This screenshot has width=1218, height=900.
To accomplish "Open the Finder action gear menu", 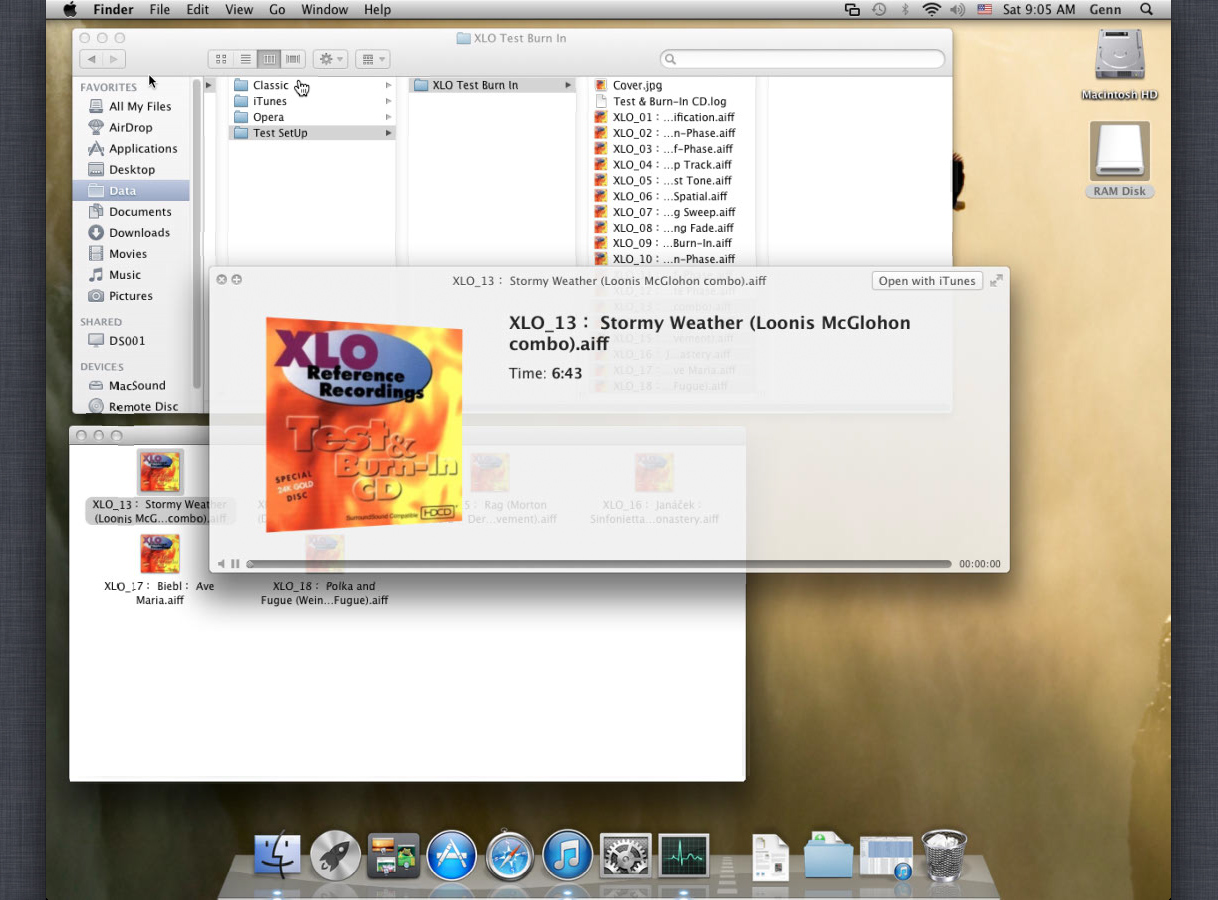I will point(330,59).
